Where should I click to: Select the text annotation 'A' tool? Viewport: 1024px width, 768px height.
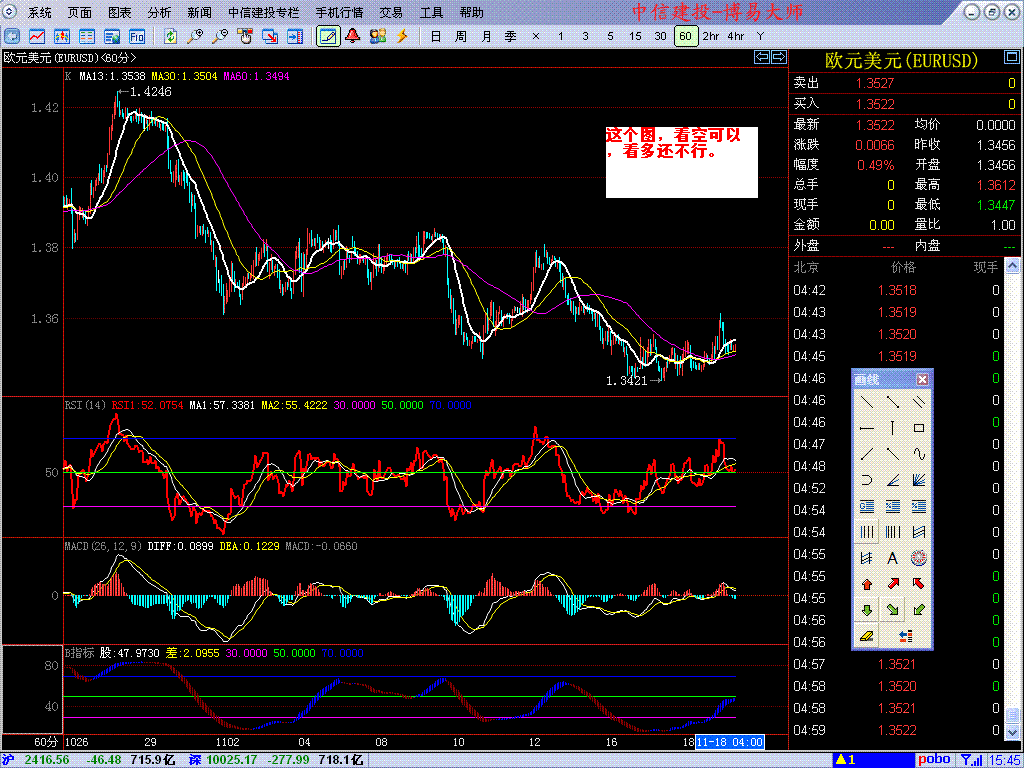click(892, 558)
